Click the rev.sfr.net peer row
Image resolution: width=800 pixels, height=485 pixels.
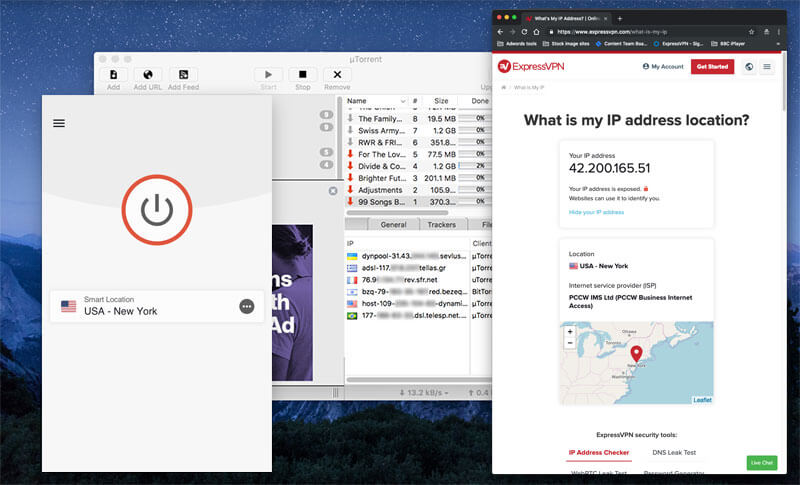coord(418,279)
